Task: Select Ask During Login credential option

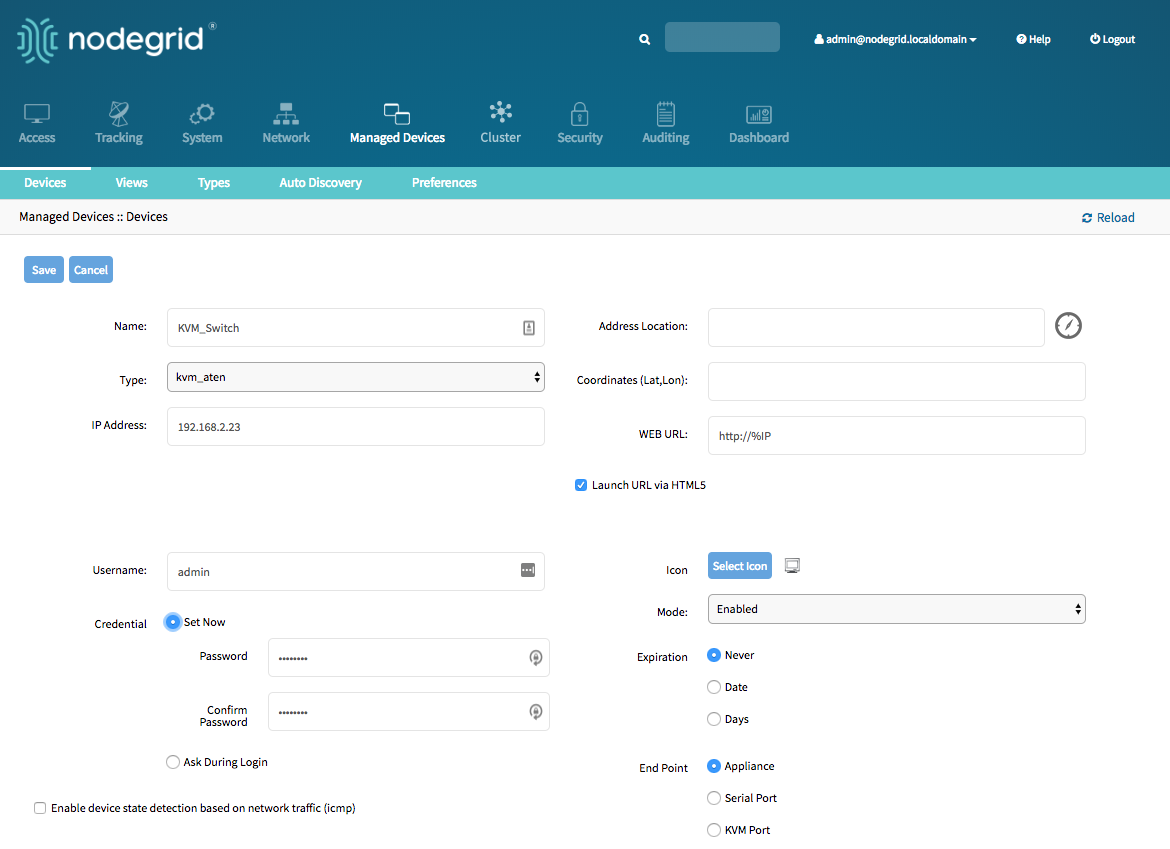Action: pyautogui.click(x=172, y=762)
